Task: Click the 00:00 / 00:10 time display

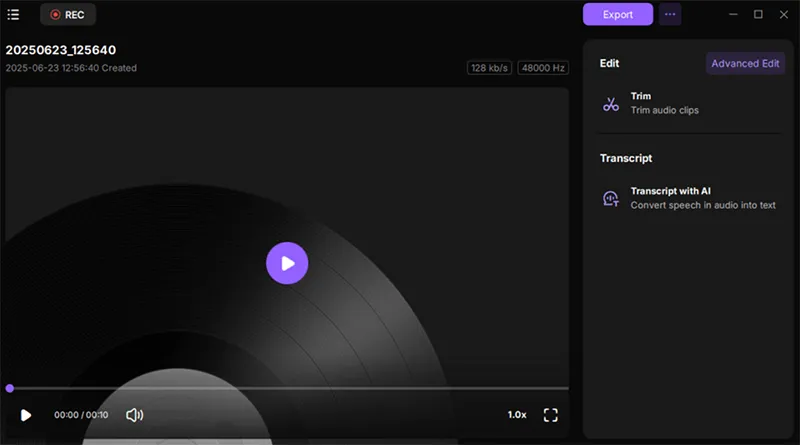Action: tap(81, 415)
